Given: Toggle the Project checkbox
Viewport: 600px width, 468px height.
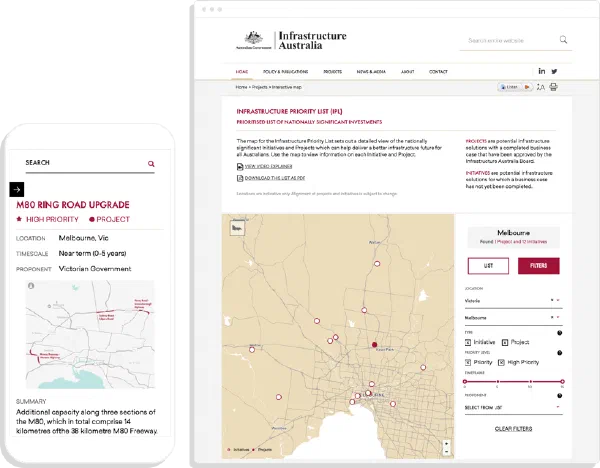Looking at the screenshot, I should [x=505, y=342].
